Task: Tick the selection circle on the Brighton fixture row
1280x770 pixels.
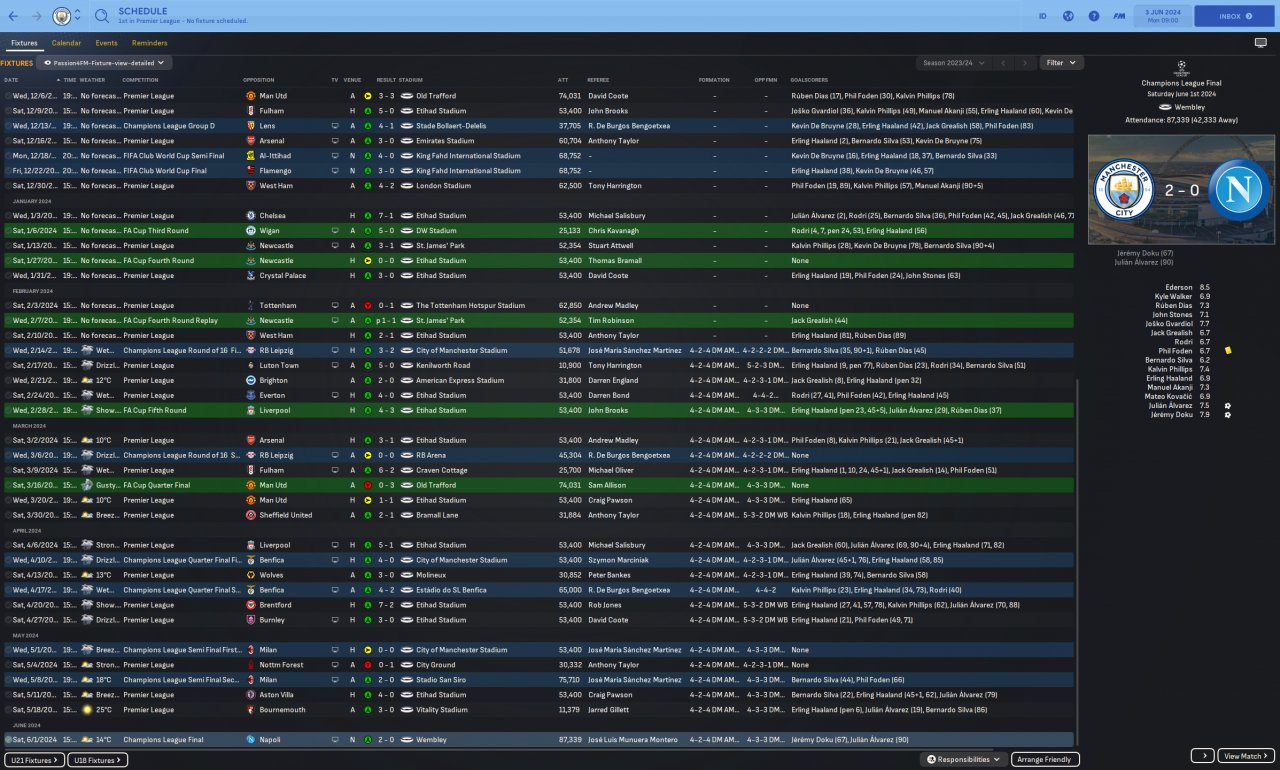Action: pyautogui.click(x=8, y=381)
